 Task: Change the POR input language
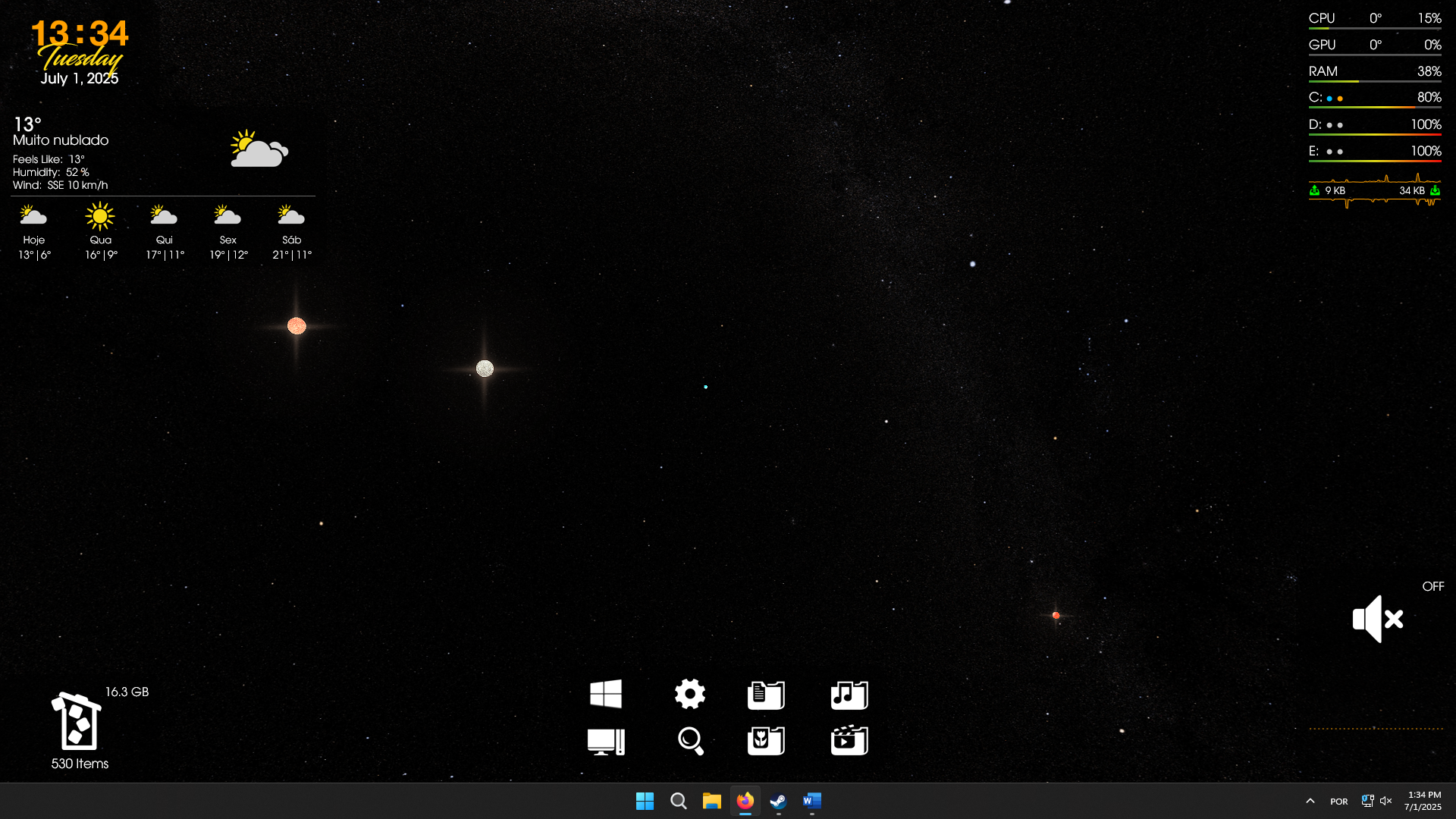(1338, 802)
